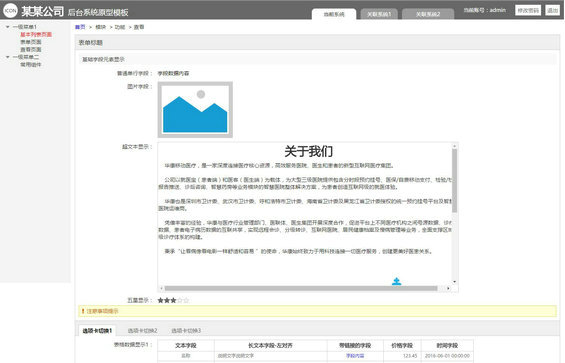The height and width of the screenshot is (363, 565).
Task: Switch to the 关联系统2 header tab
Action: [428, 14]
